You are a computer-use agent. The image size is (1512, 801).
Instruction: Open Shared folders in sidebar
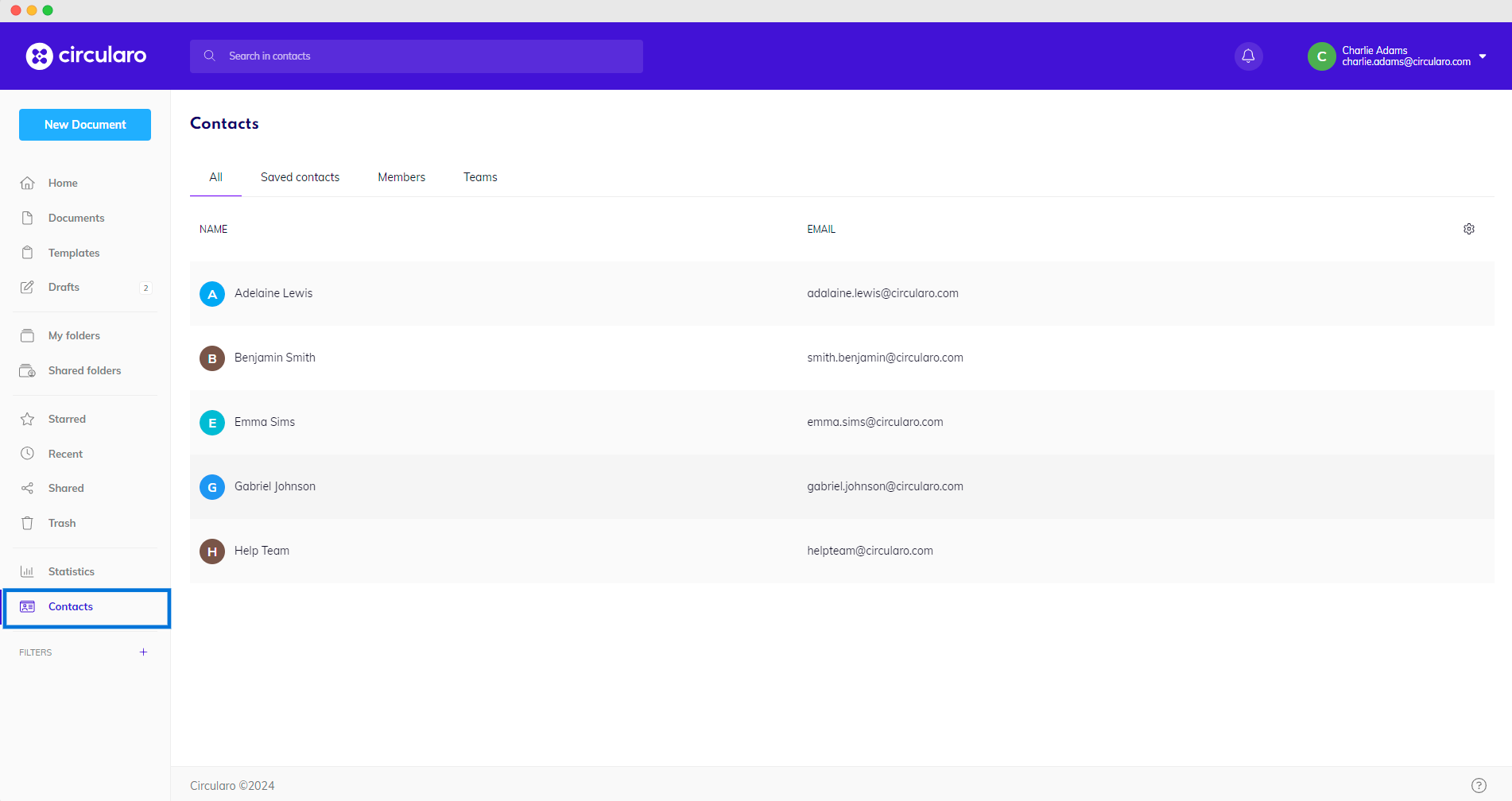click(x=84, y=370)
